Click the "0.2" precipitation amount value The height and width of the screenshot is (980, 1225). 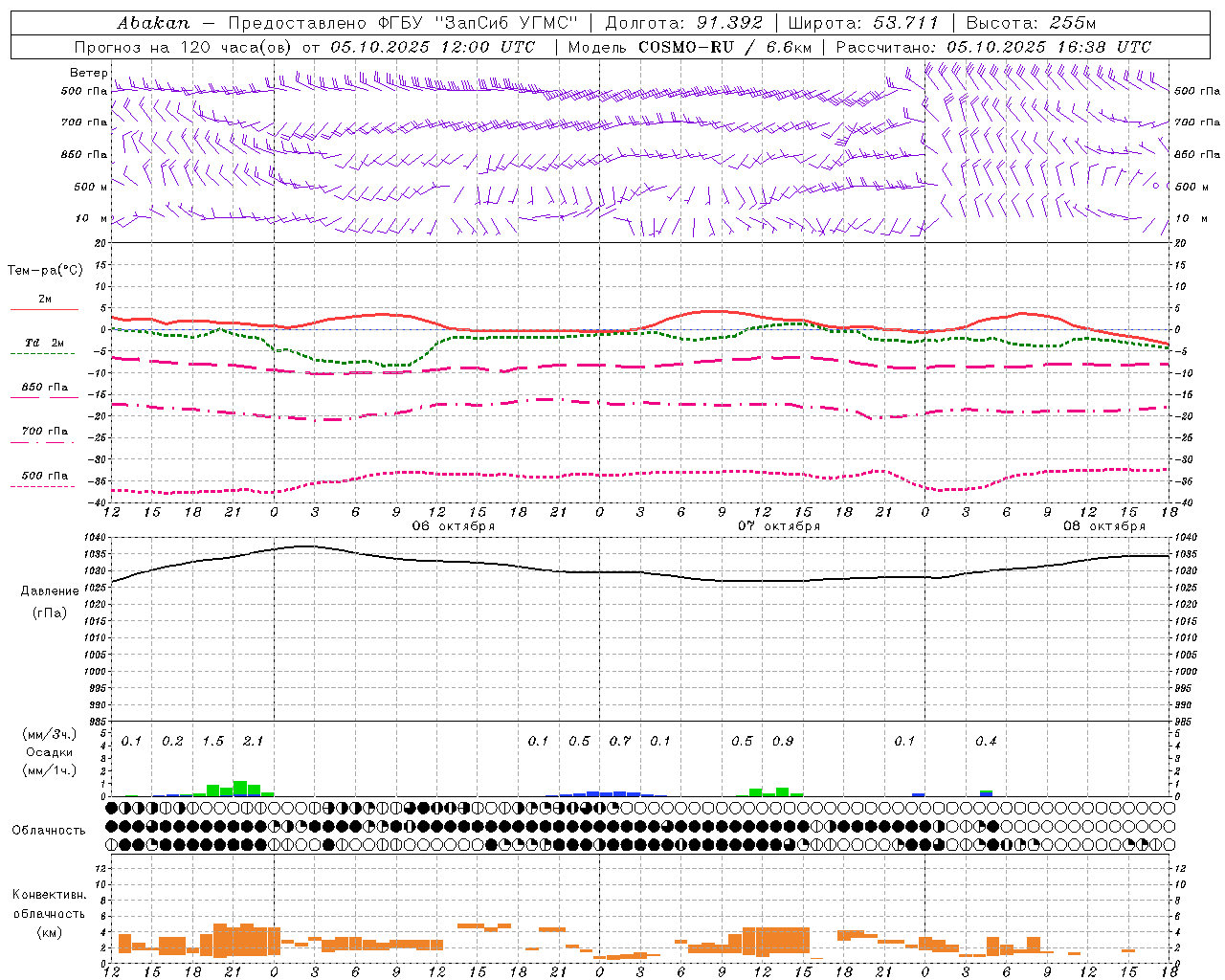pos(172,742)
